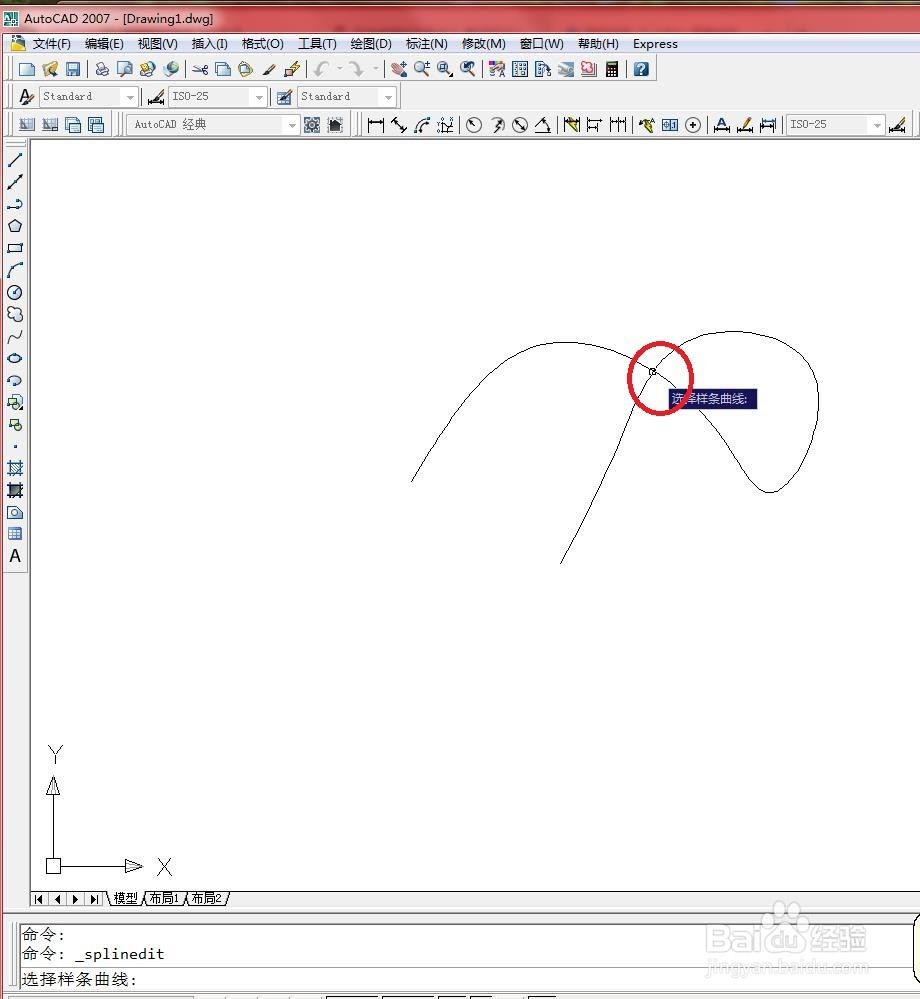
Task: Click the Linear dimension icon
Action: [376, 125]
